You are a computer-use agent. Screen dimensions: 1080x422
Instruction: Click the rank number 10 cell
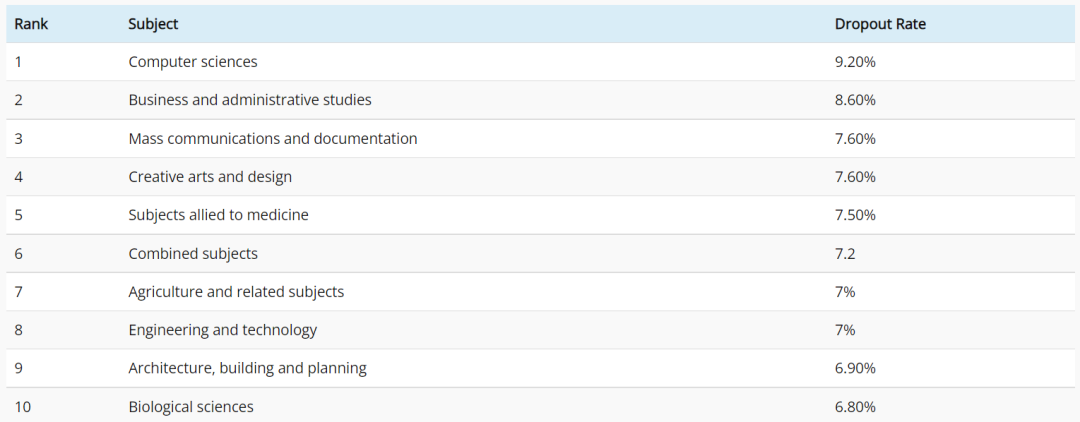pyautogui.click(x=22, y=407)
